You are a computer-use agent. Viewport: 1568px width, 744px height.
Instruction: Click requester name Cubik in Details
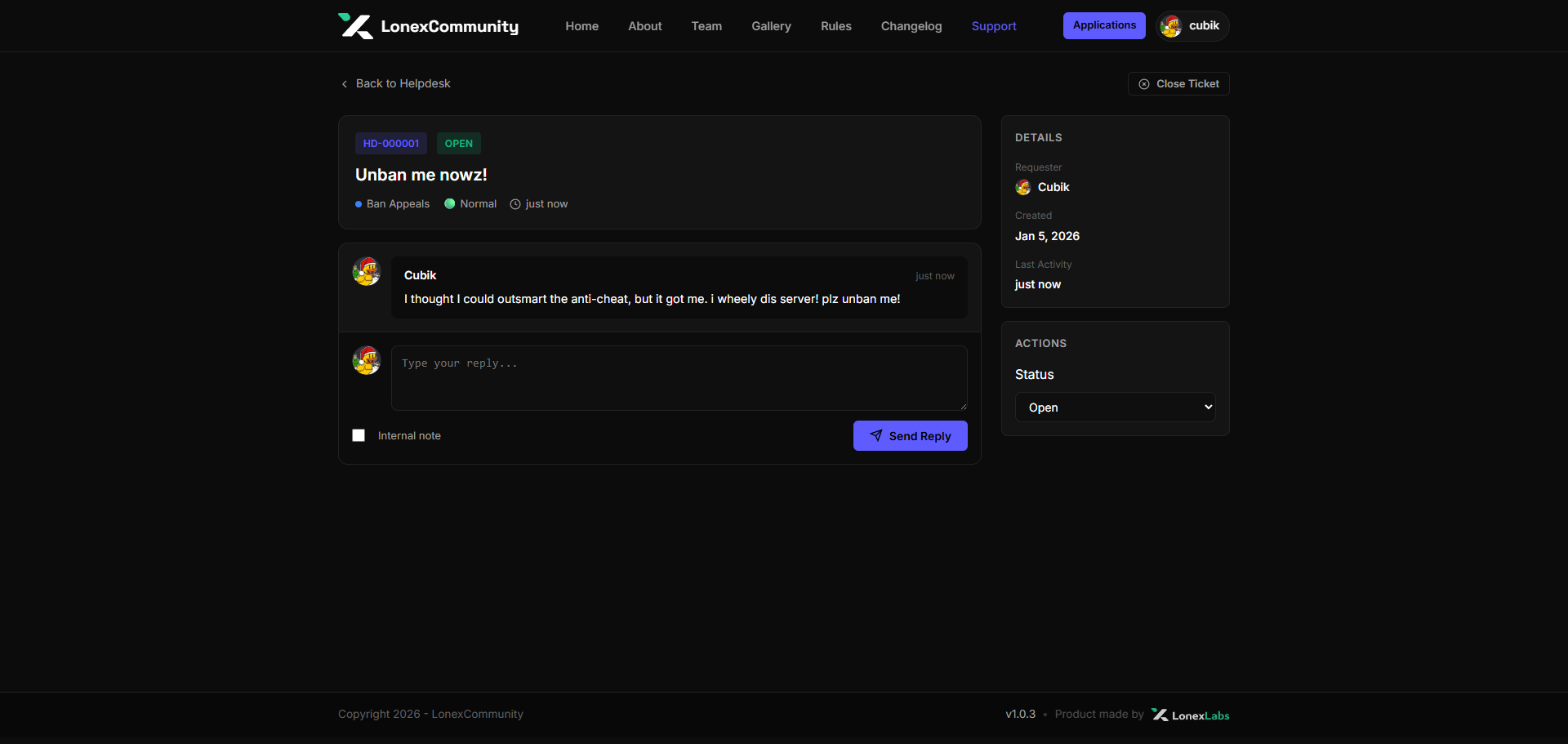(x=1053, y=187)
